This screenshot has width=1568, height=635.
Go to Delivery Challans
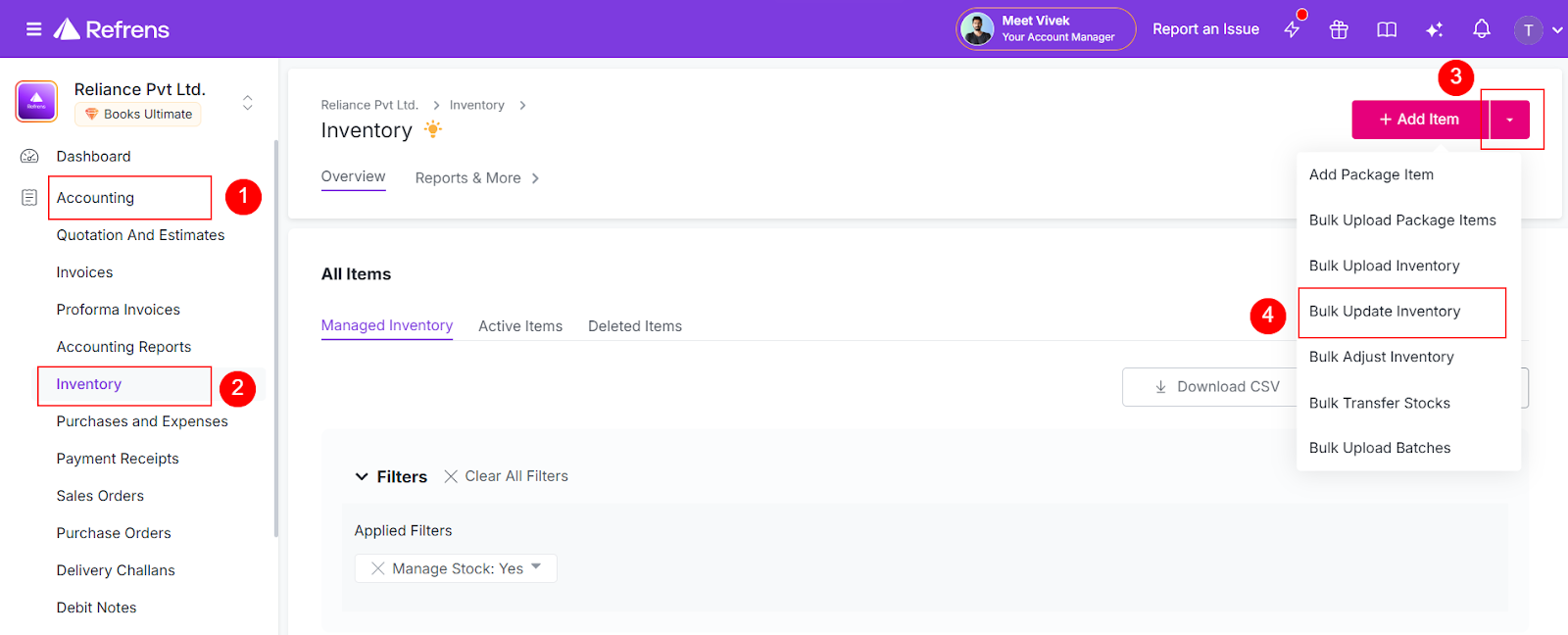click(x=116, y=570)
